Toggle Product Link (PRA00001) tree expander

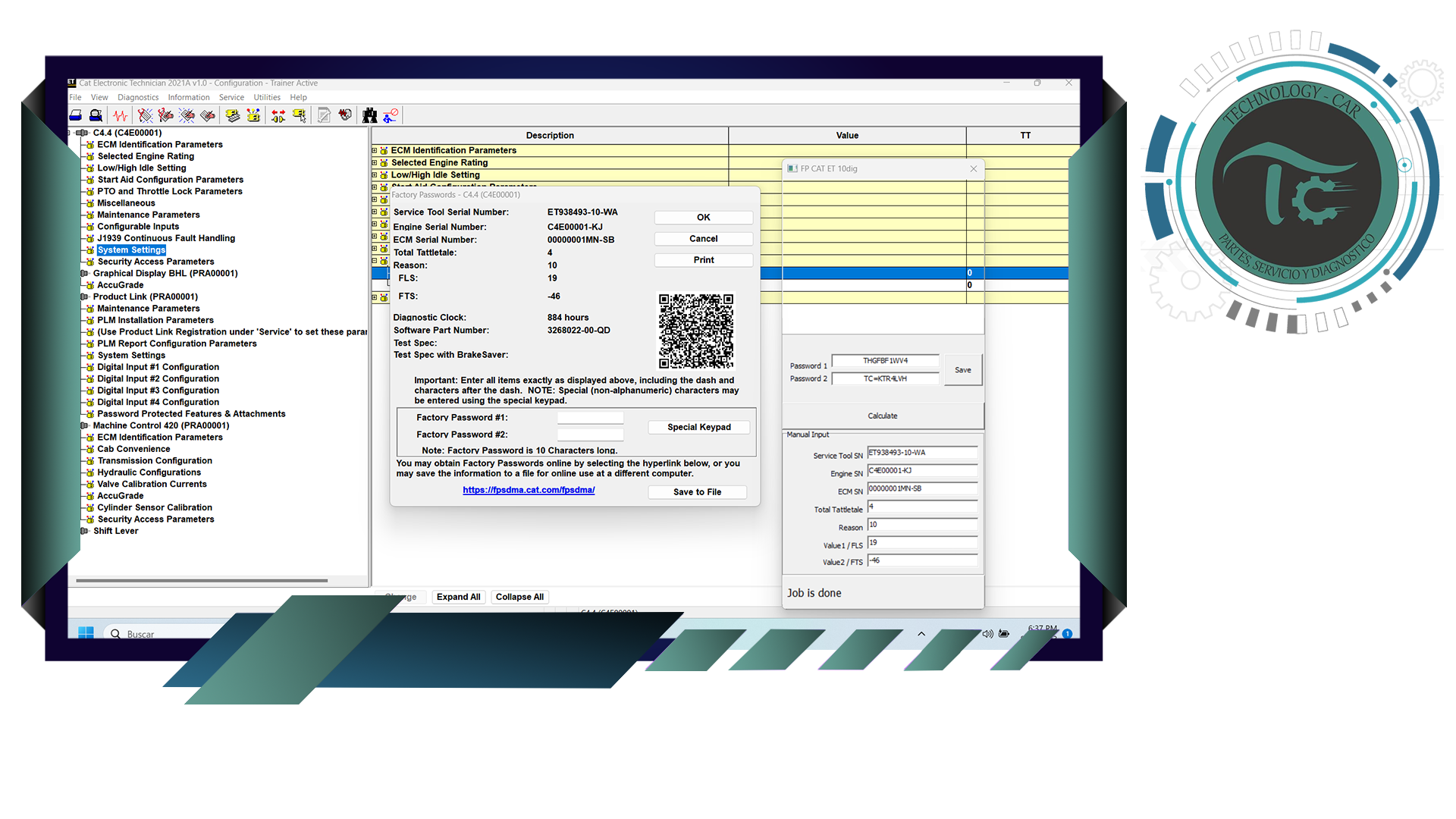coord(83,297)
